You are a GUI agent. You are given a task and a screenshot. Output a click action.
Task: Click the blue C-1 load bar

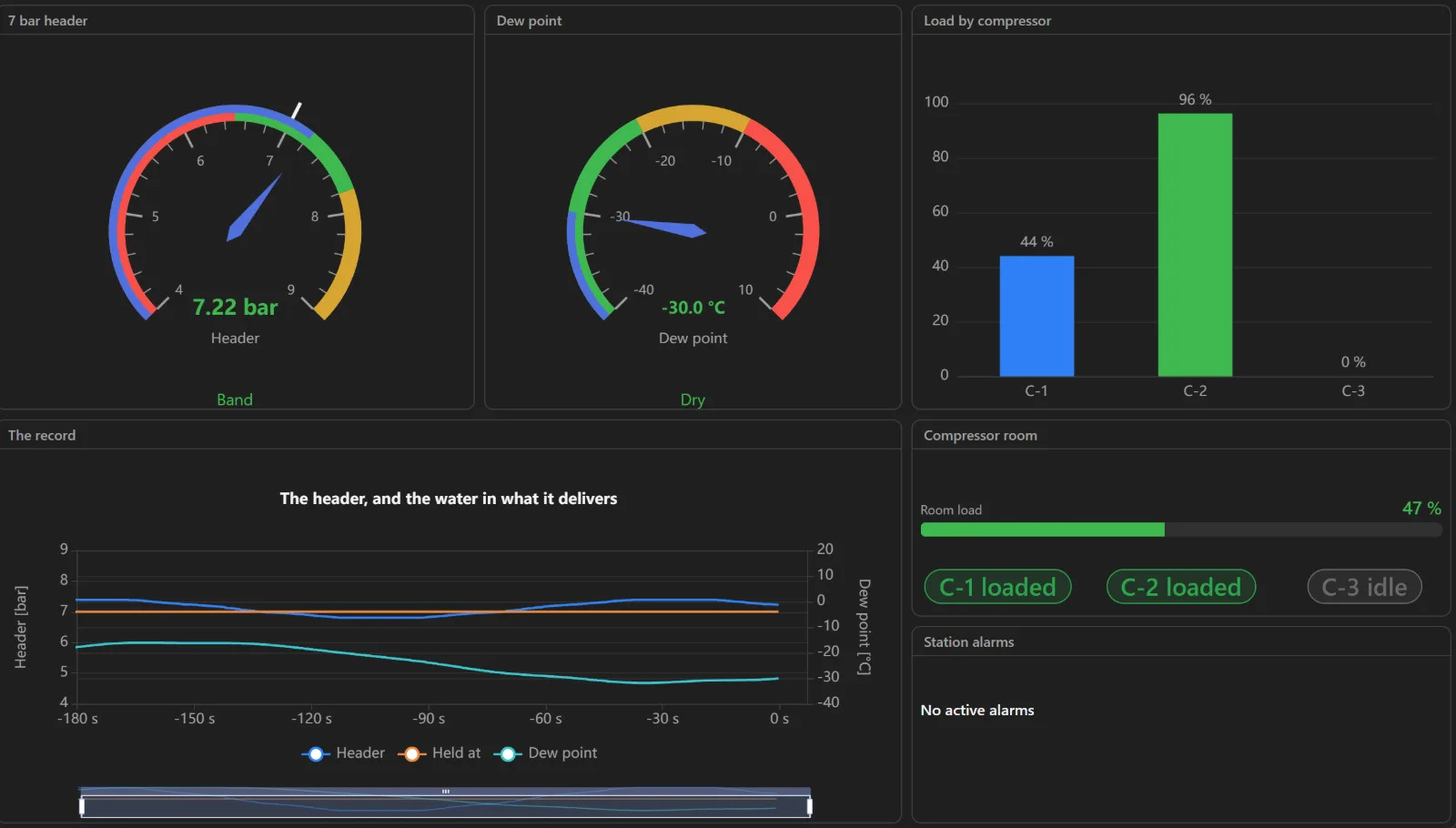click(1036, 316)
